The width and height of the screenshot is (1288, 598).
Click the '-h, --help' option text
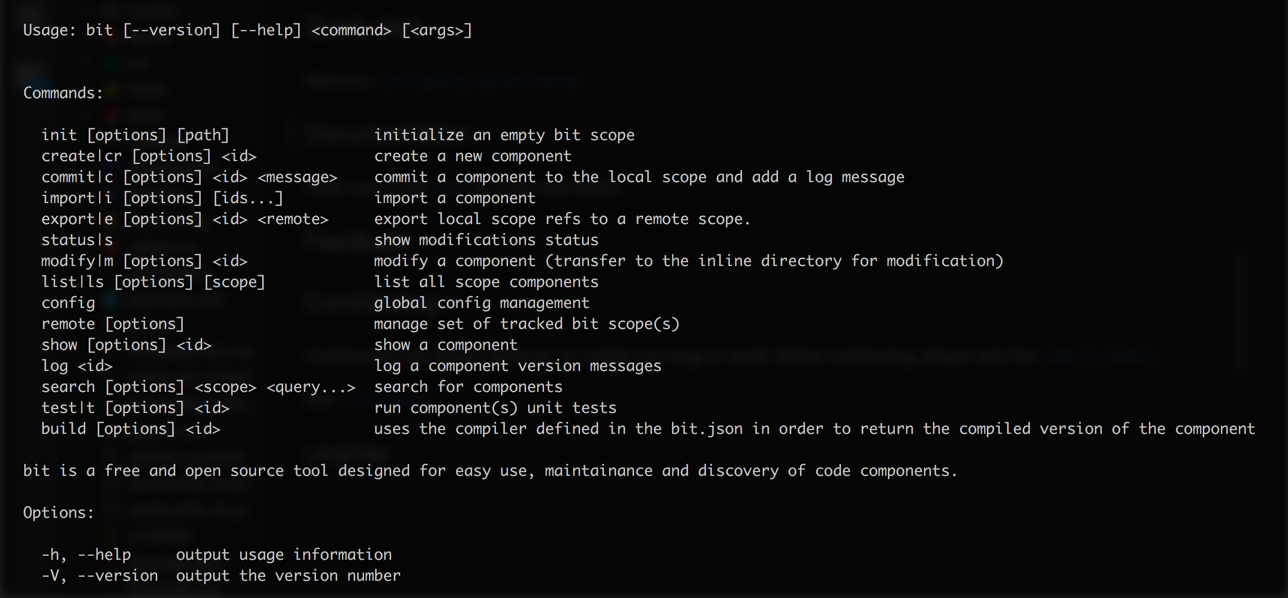point(86,555)
